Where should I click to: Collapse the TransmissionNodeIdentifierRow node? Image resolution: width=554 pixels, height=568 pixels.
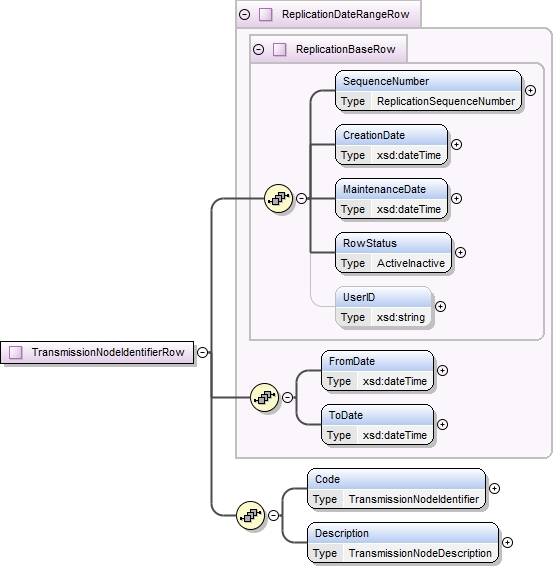pyautogui.click(x=203, y=352)
